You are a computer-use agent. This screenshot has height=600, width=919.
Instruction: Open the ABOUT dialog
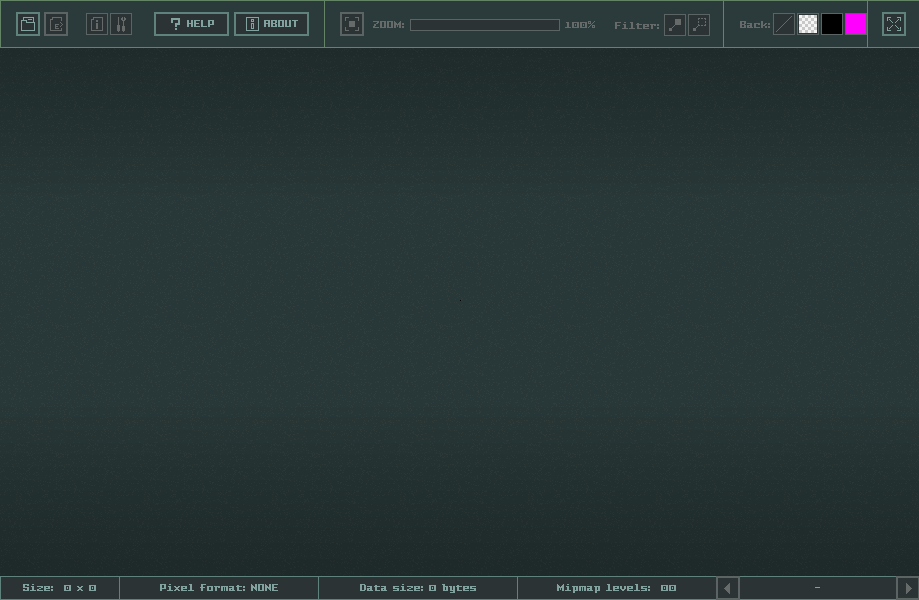271,24
